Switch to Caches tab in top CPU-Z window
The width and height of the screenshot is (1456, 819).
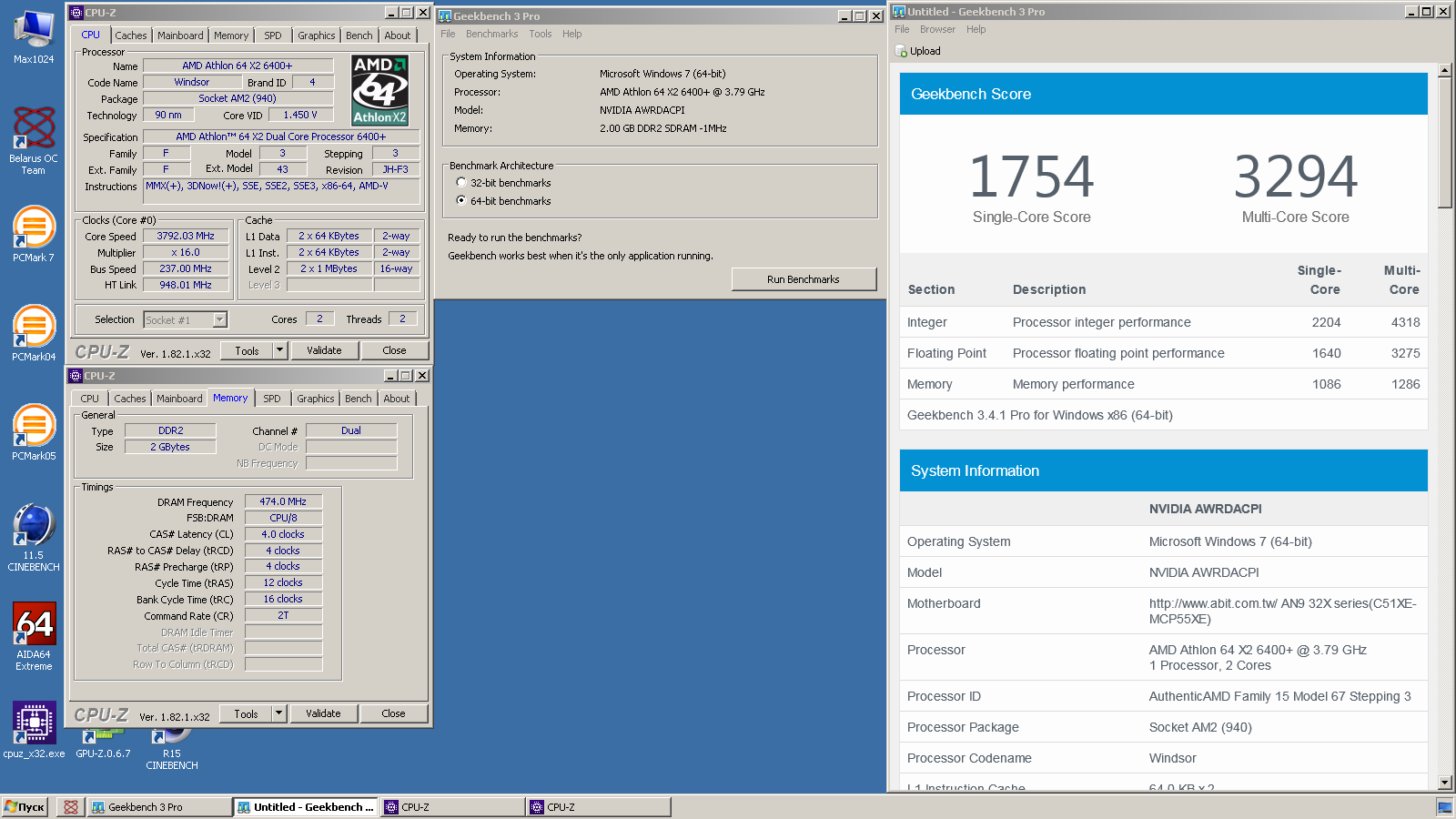[130, 35]
